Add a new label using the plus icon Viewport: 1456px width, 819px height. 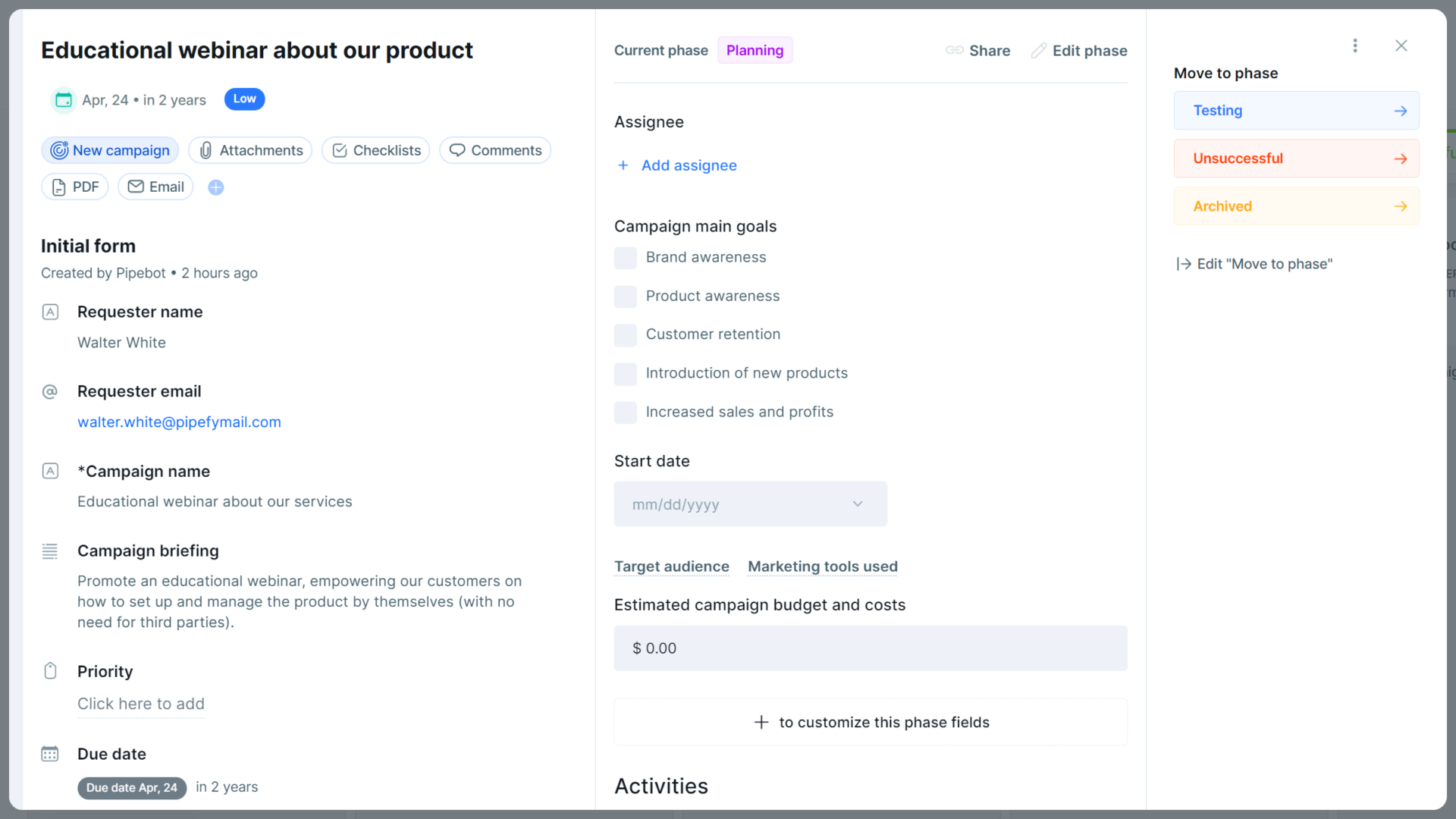click(x=215, y=187)
